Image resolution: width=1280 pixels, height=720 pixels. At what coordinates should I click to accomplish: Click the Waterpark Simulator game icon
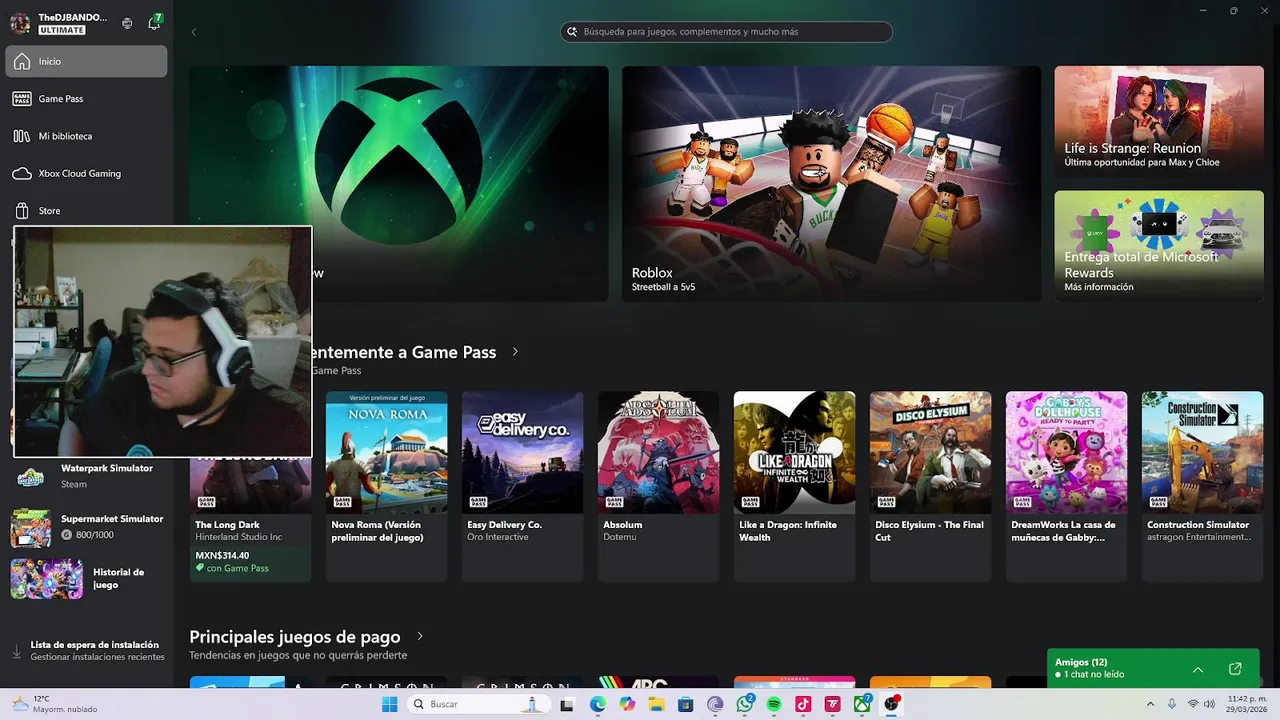[31, 477]
